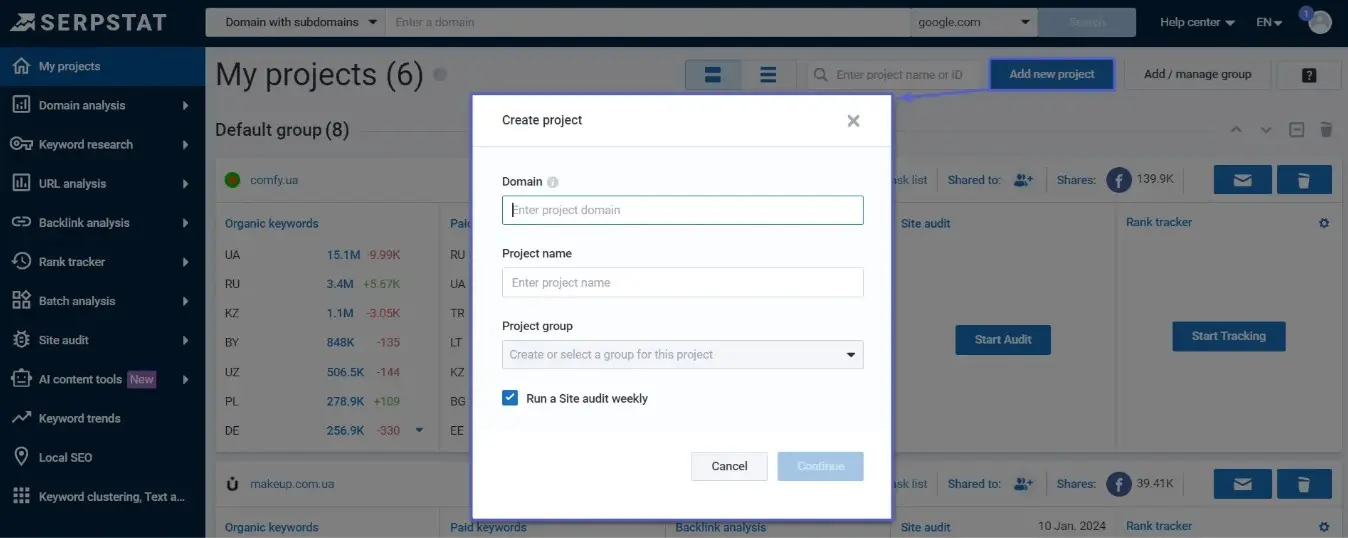Open Keyword research menu item
This screenshot has width=1348, height=538.
point(102,144)
